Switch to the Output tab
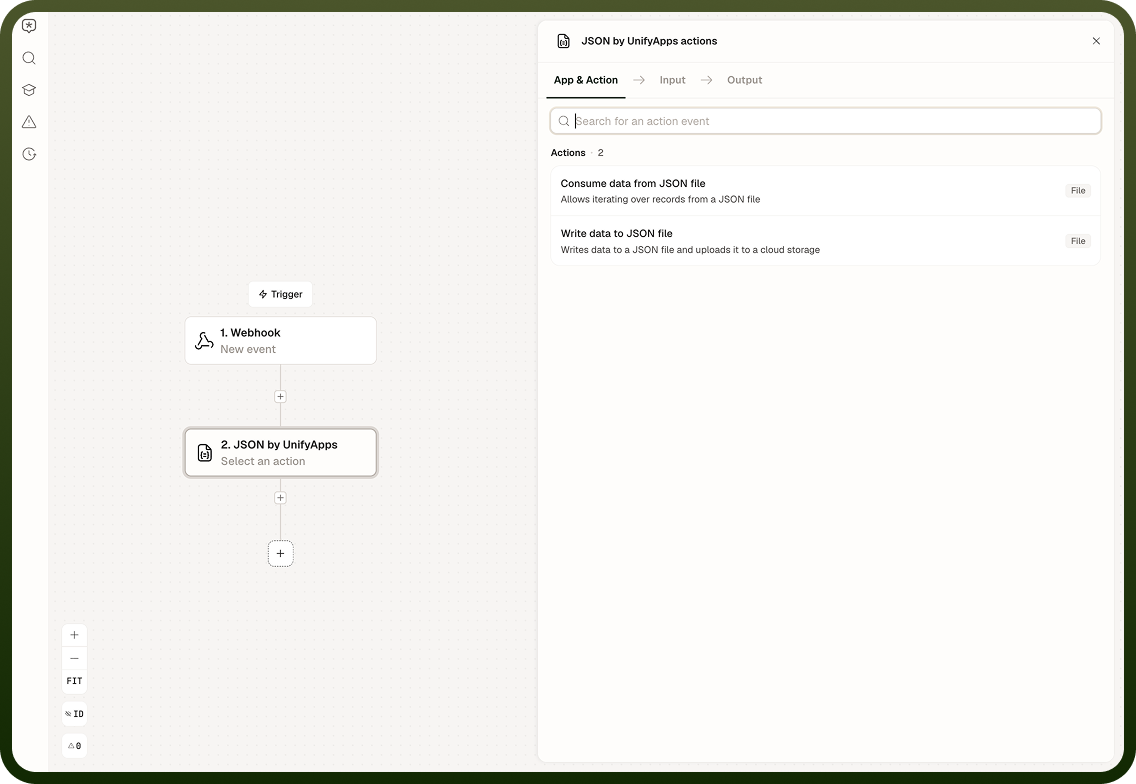 (744, 80)
